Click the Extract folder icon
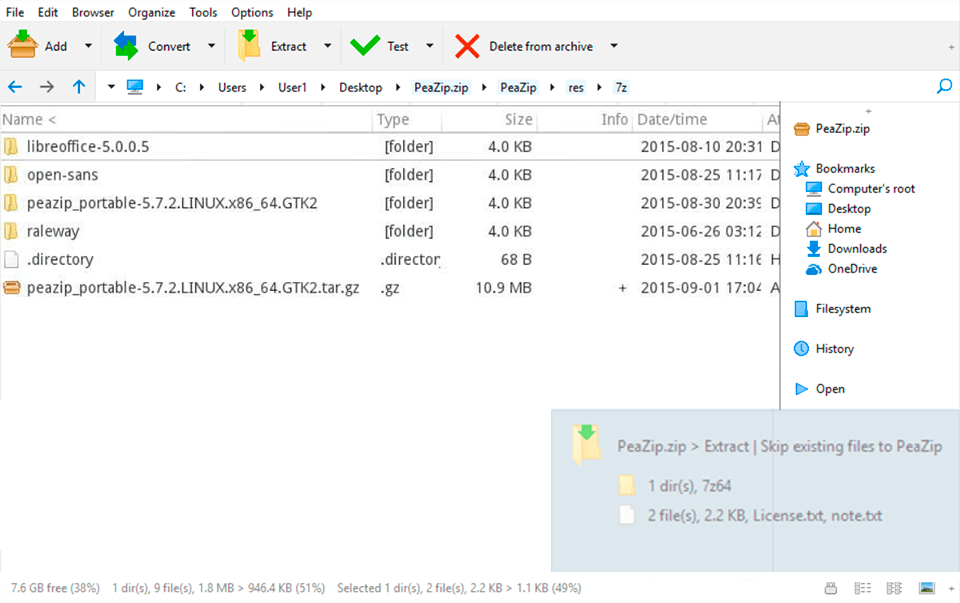The height and width of the screenshot is (603, 960). pos(249,46)
